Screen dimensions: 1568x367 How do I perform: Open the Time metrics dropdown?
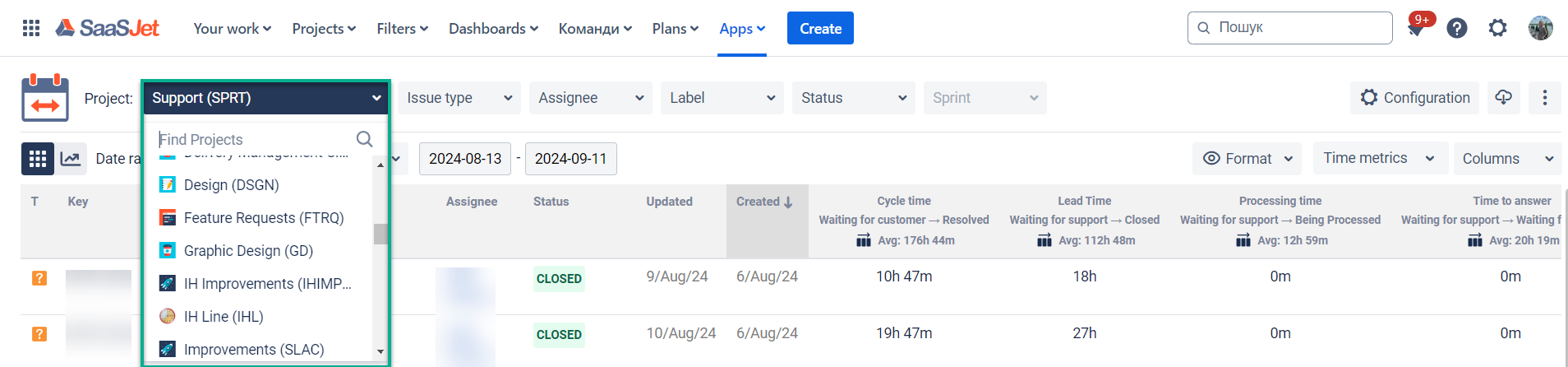1378,158
